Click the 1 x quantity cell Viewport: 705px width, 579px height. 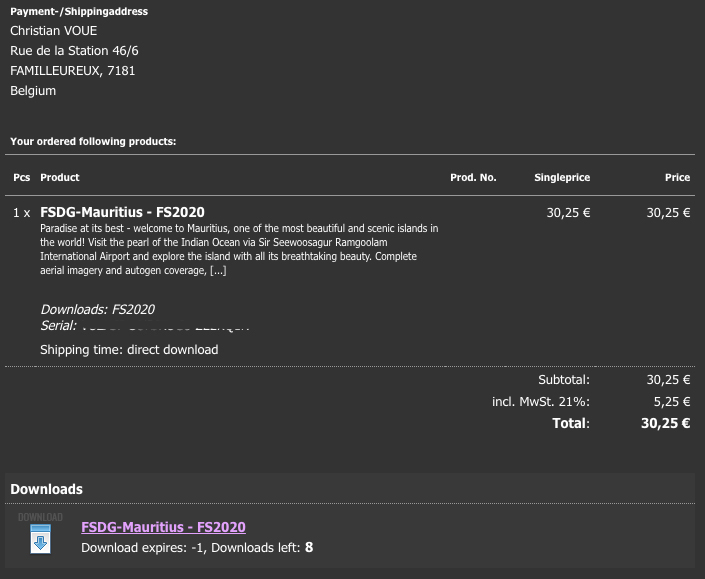point(22,213)
